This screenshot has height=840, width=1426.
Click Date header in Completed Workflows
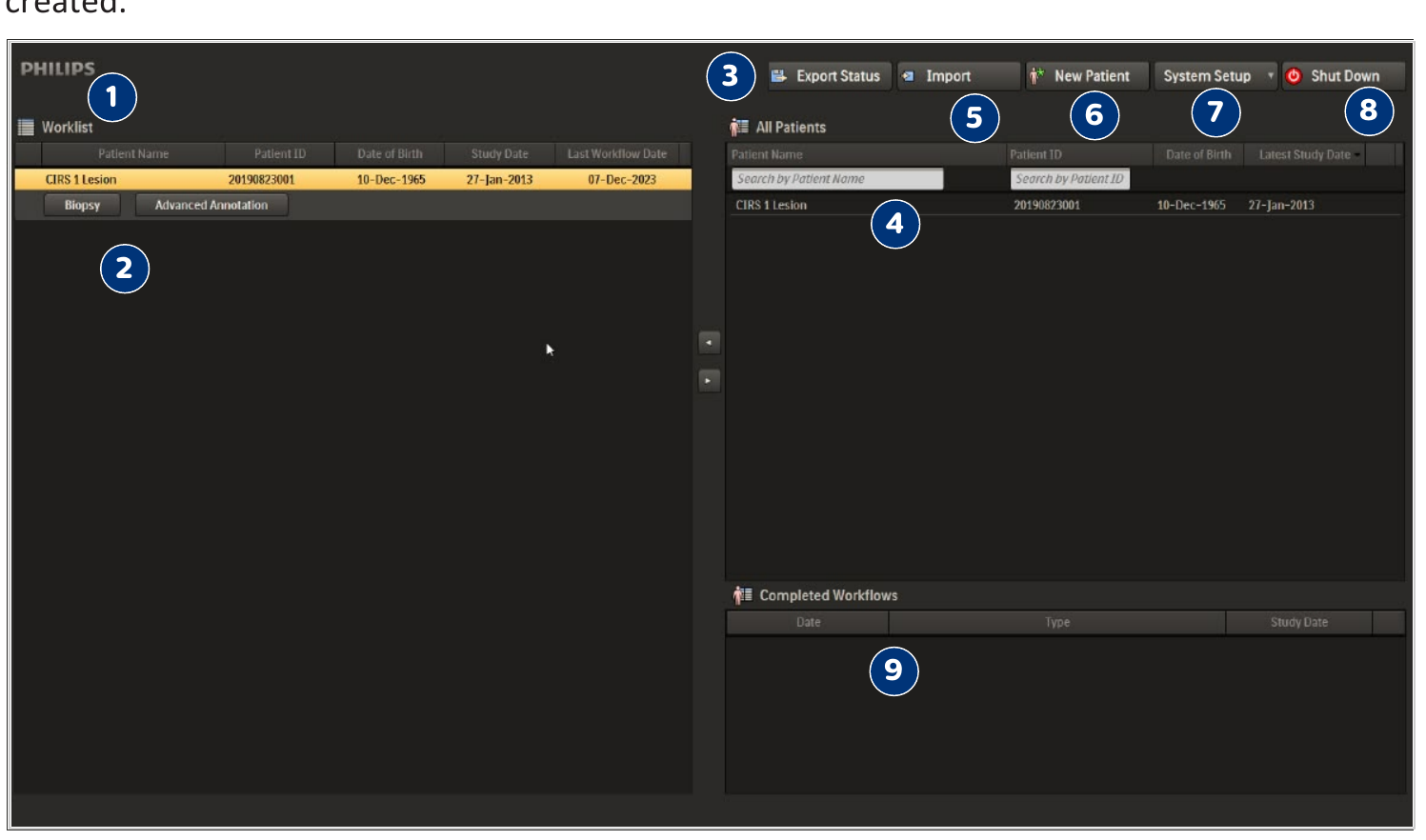click(808, 623)
